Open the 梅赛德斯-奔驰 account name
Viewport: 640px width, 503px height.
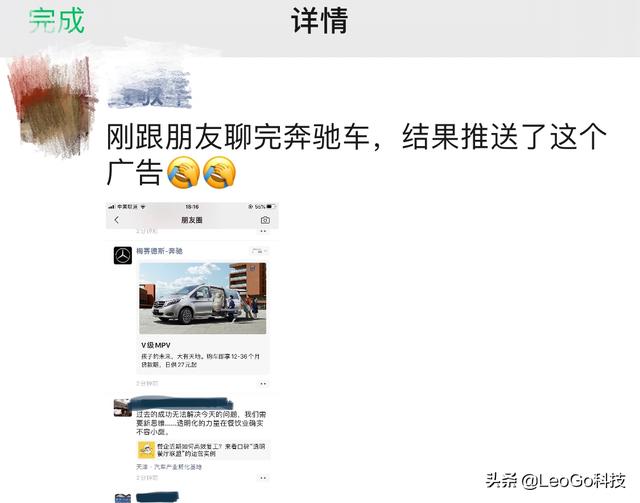pyautogui.click(x=159, y=251)
